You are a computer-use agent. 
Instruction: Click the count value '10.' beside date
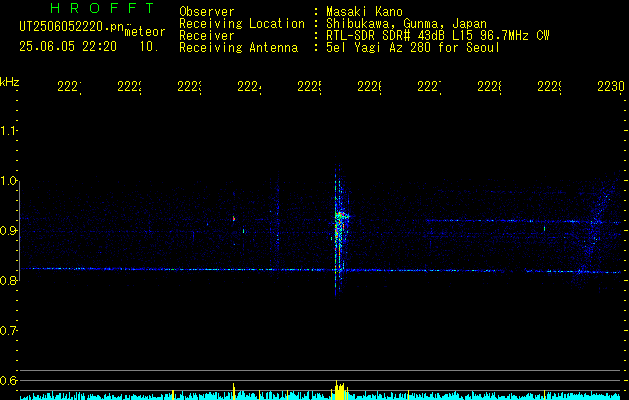point(149,47)
